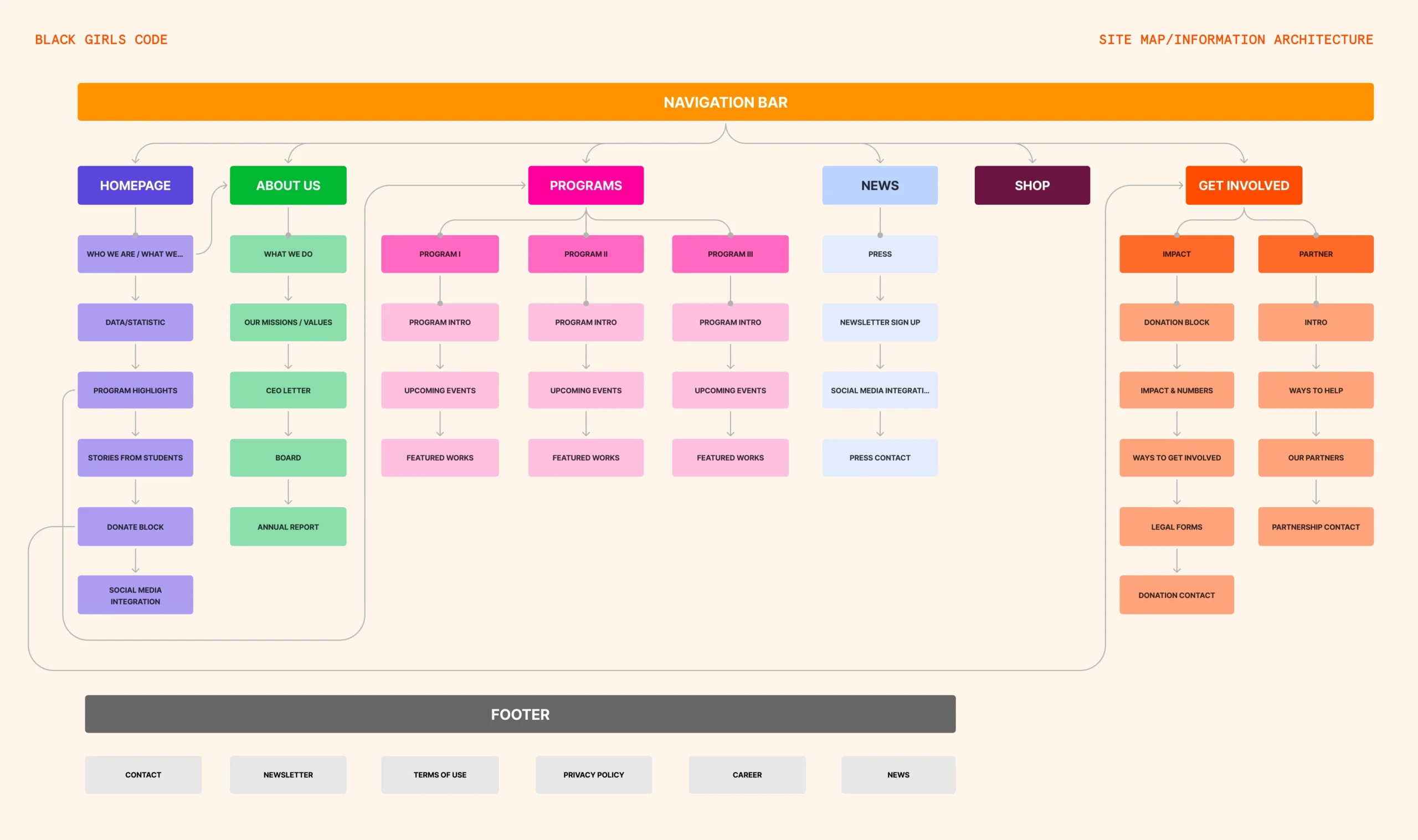Click the INTRO box under PARTNER
Viewport: 1418px width, 840px height.
1316,322
